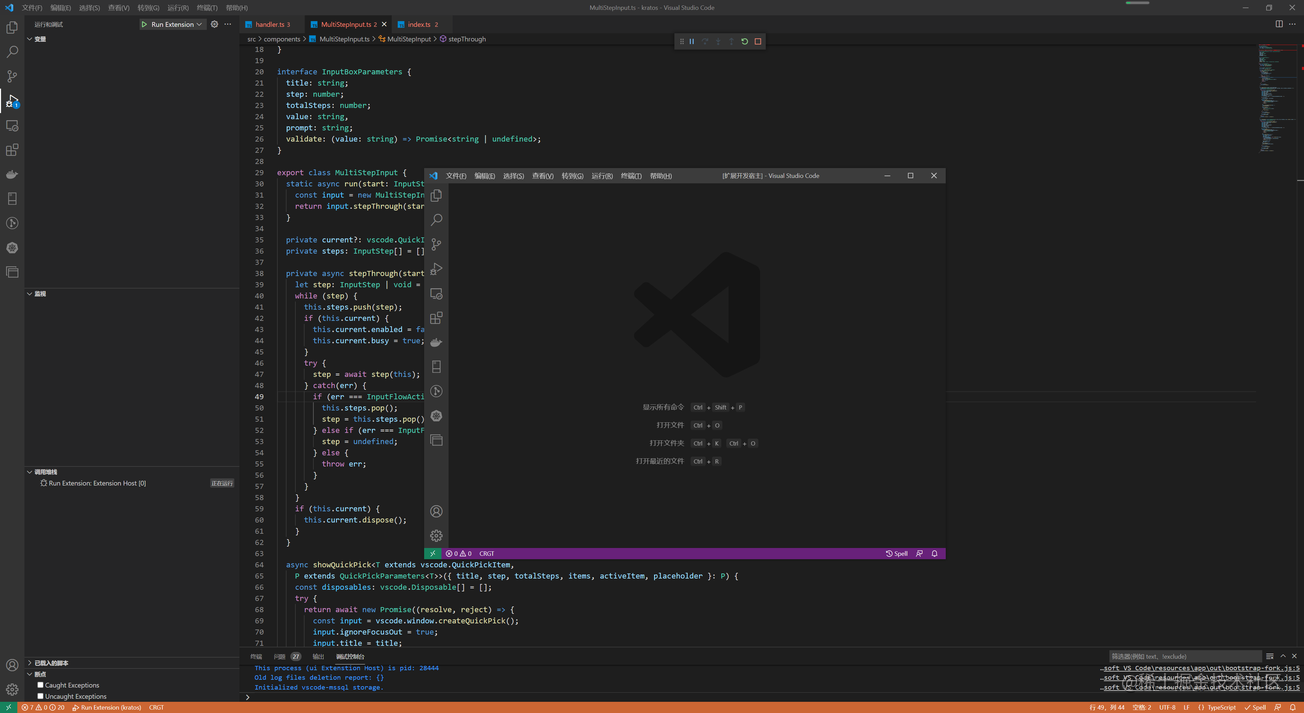Open launch.json via the debug gear icon
Viewport: 1304px width, 713px height.
[214, 24]
